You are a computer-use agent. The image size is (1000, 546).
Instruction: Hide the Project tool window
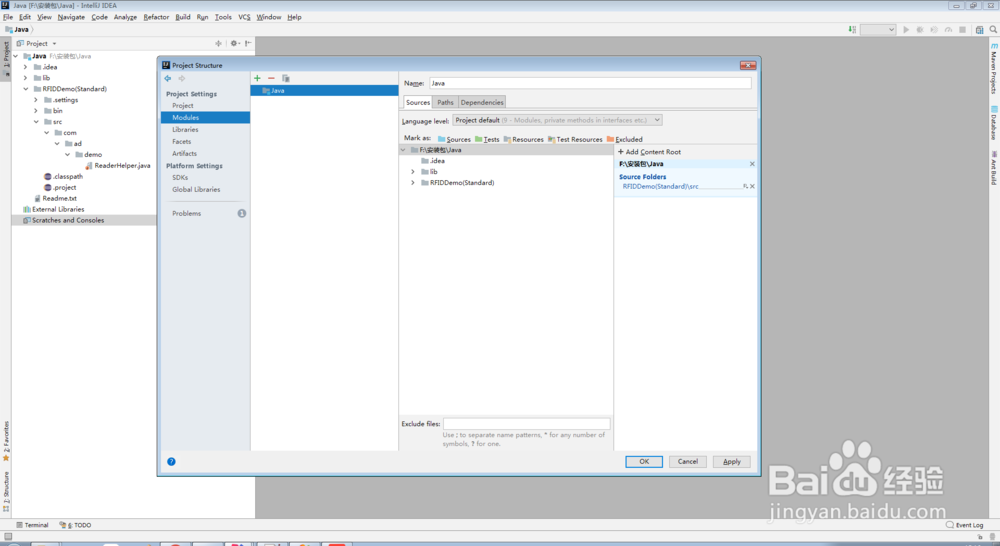click(x=248, y=43)
